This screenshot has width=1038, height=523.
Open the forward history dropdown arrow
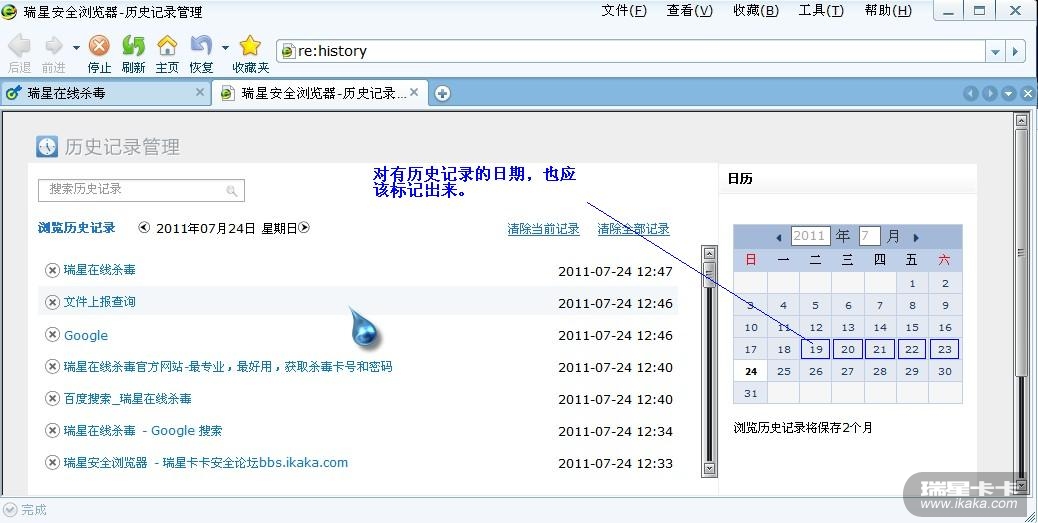pos(76,48)
